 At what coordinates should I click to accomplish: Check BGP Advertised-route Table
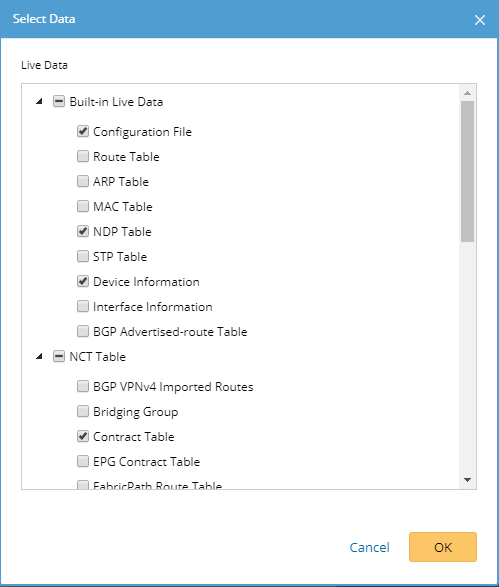83,331
